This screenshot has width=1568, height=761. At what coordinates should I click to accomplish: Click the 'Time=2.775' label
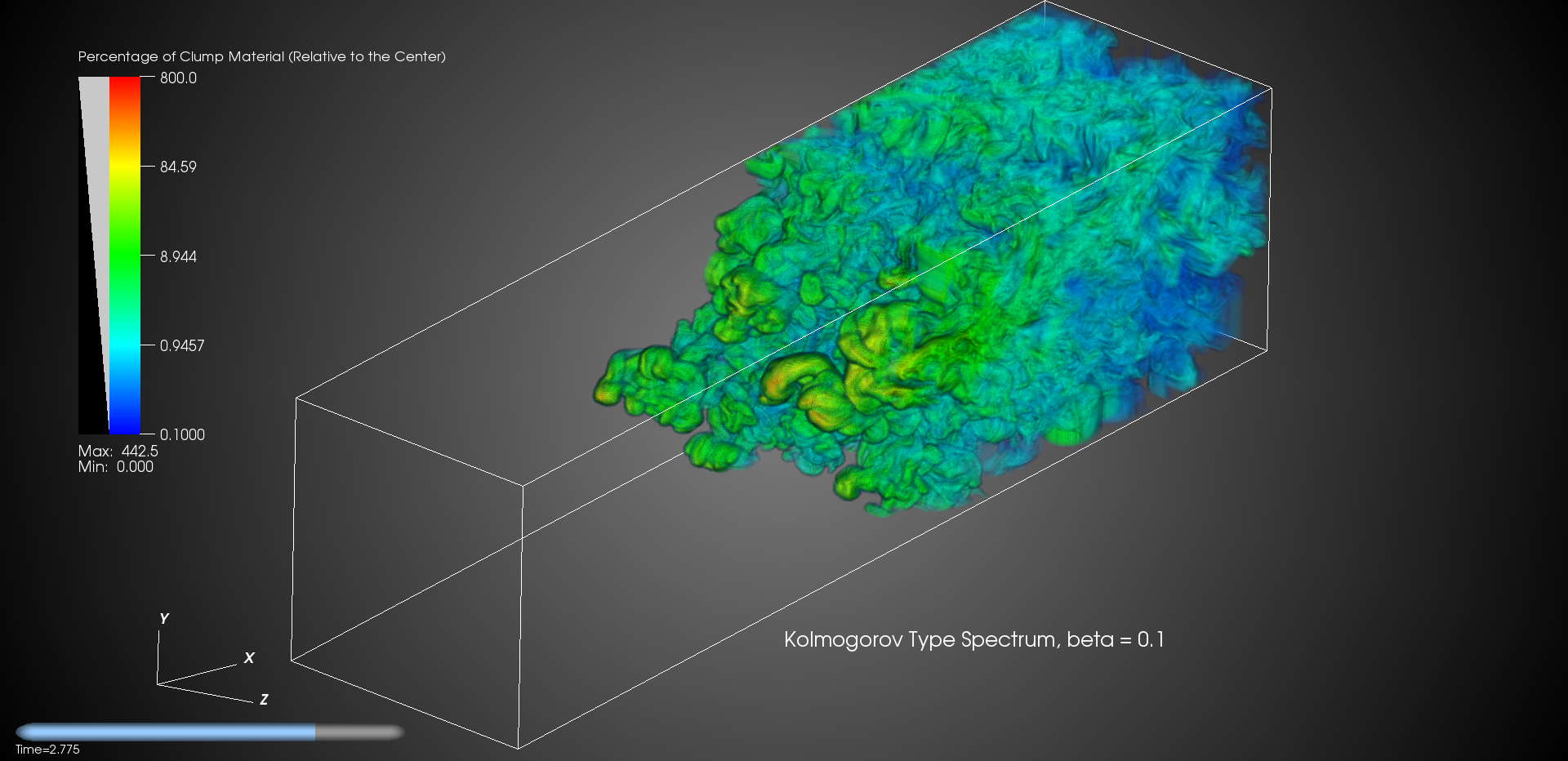click(47, 750)
